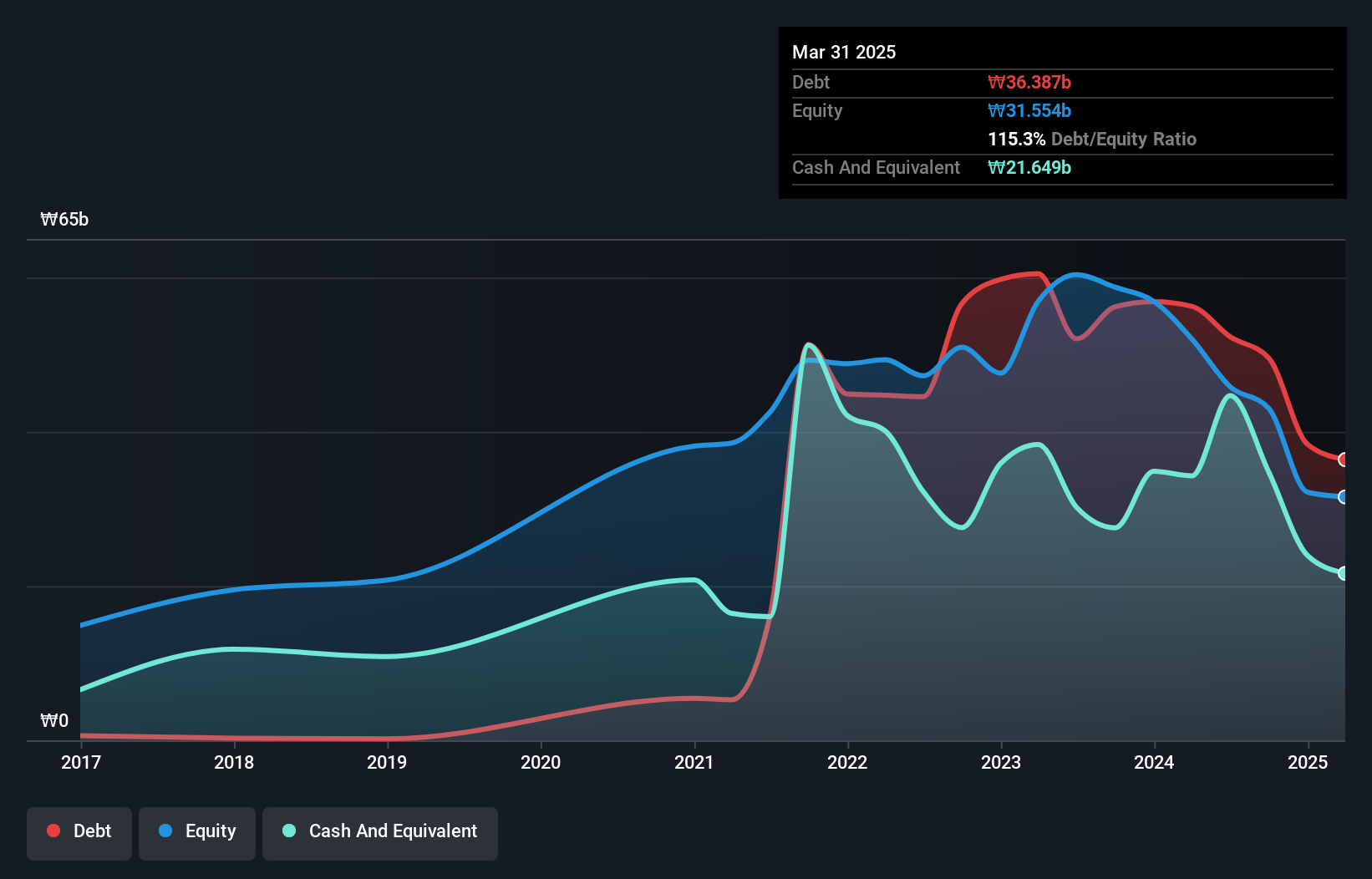This screenshot has width=1372, height=879.
Task: Select the 2025 year label on x-axis
Action: pos(1309,762)
